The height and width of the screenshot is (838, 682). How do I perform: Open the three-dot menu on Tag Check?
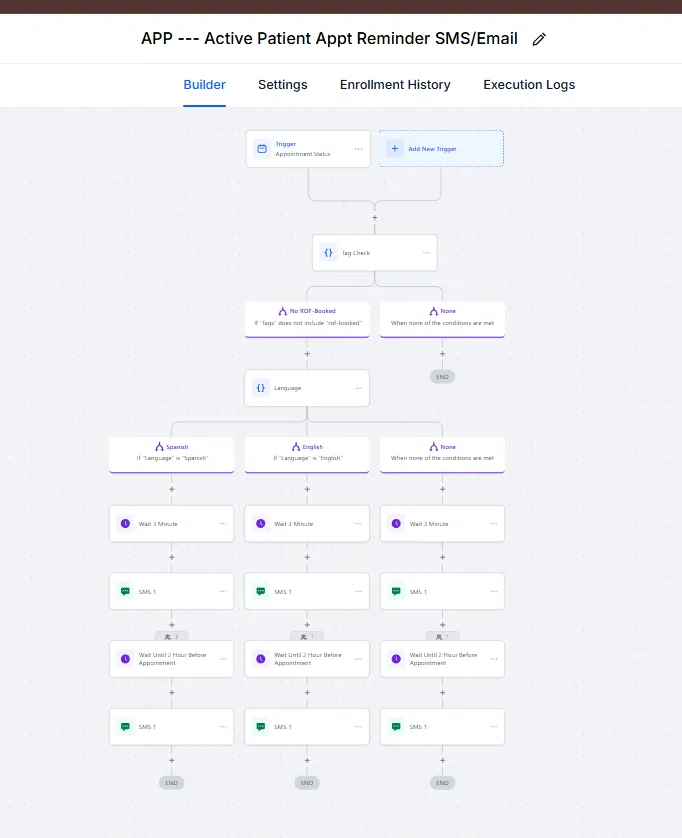426,253
